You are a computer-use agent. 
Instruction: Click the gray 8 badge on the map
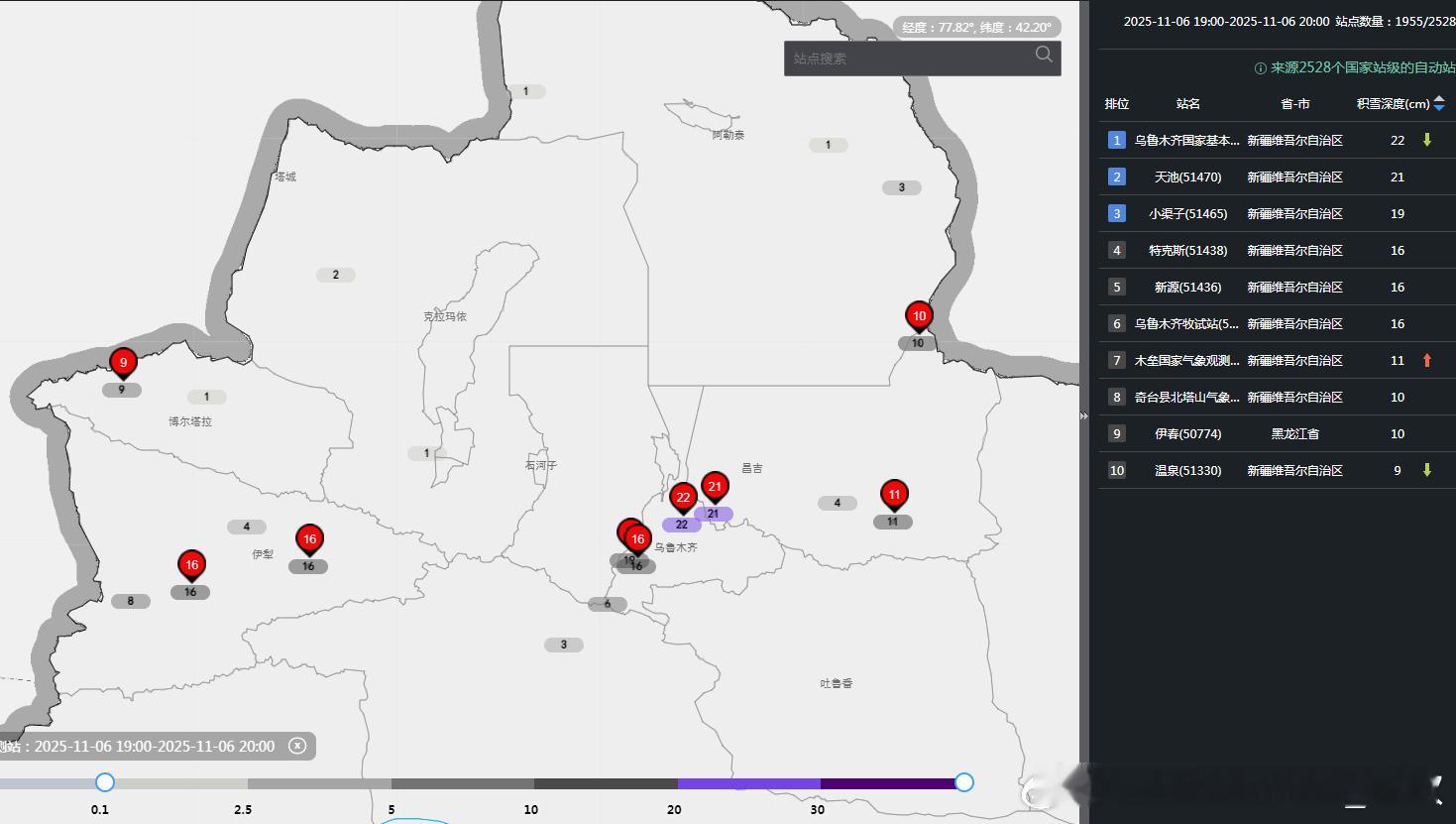click(x=130, y=601)
